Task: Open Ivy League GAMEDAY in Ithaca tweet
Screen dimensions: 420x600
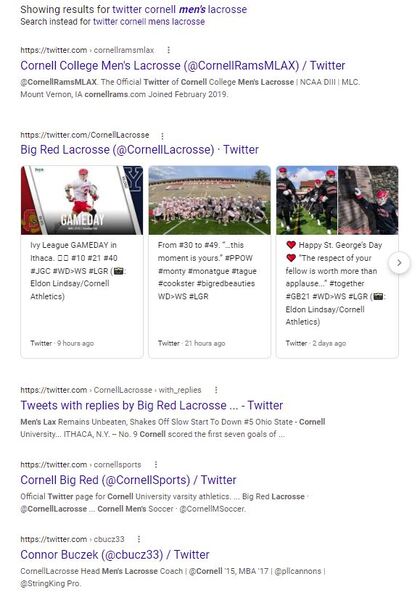Action: point(78,271)
